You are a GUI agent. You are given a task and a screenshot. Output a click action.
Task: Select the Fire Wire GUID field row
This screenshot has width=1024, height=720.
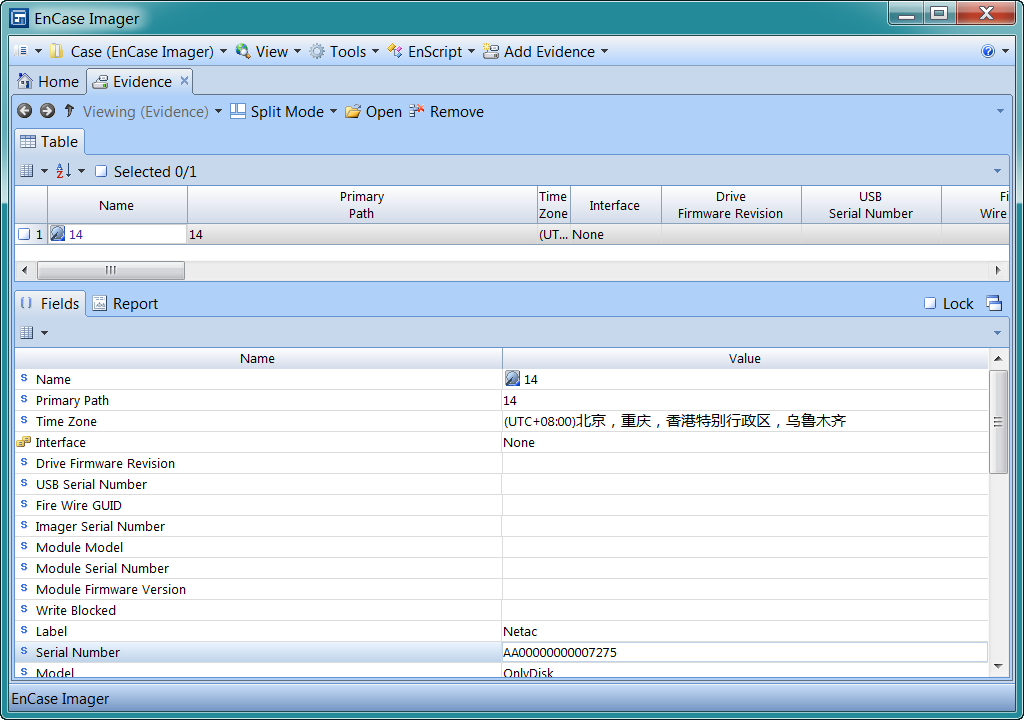(502, 505)
